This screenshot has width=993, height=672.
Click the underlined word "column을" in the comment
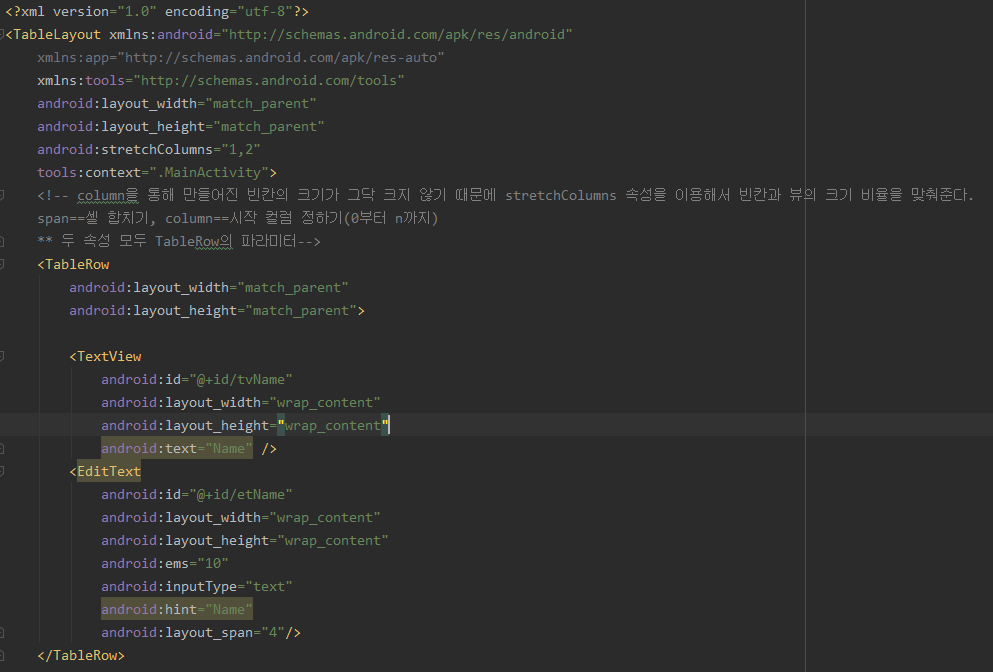point(107,195)
